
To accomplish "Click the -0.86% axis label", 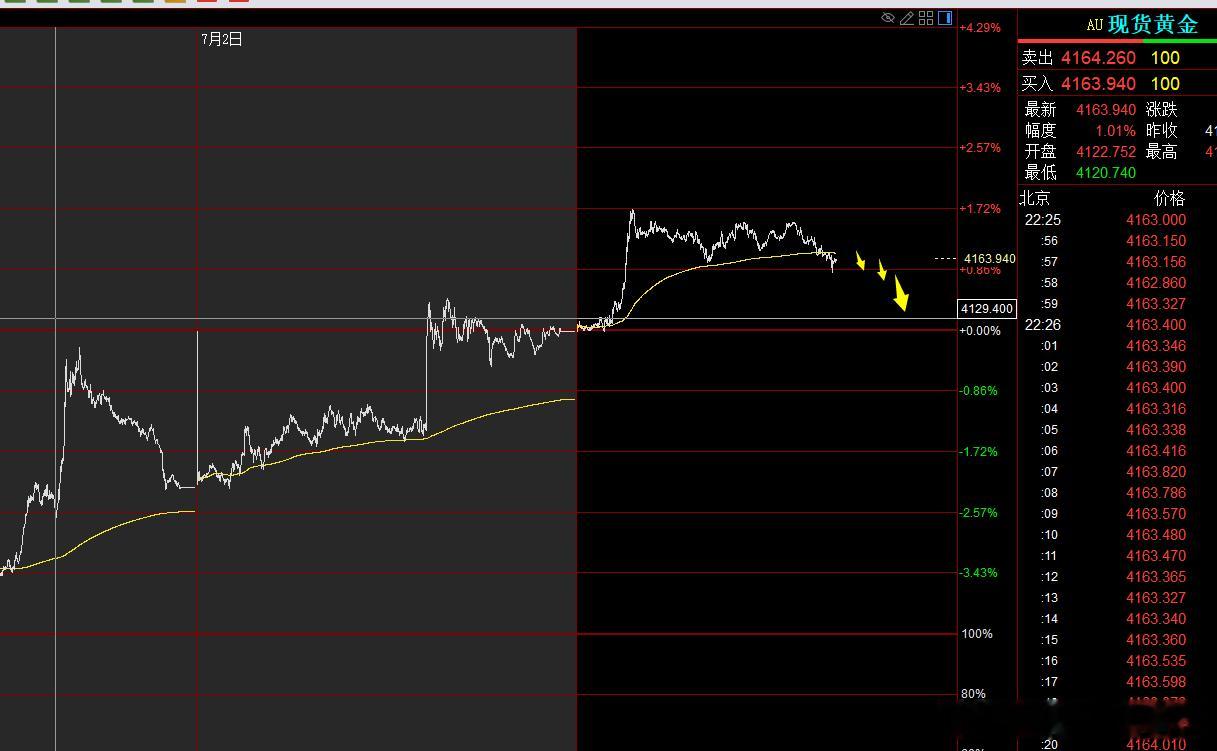I will 980,391.
